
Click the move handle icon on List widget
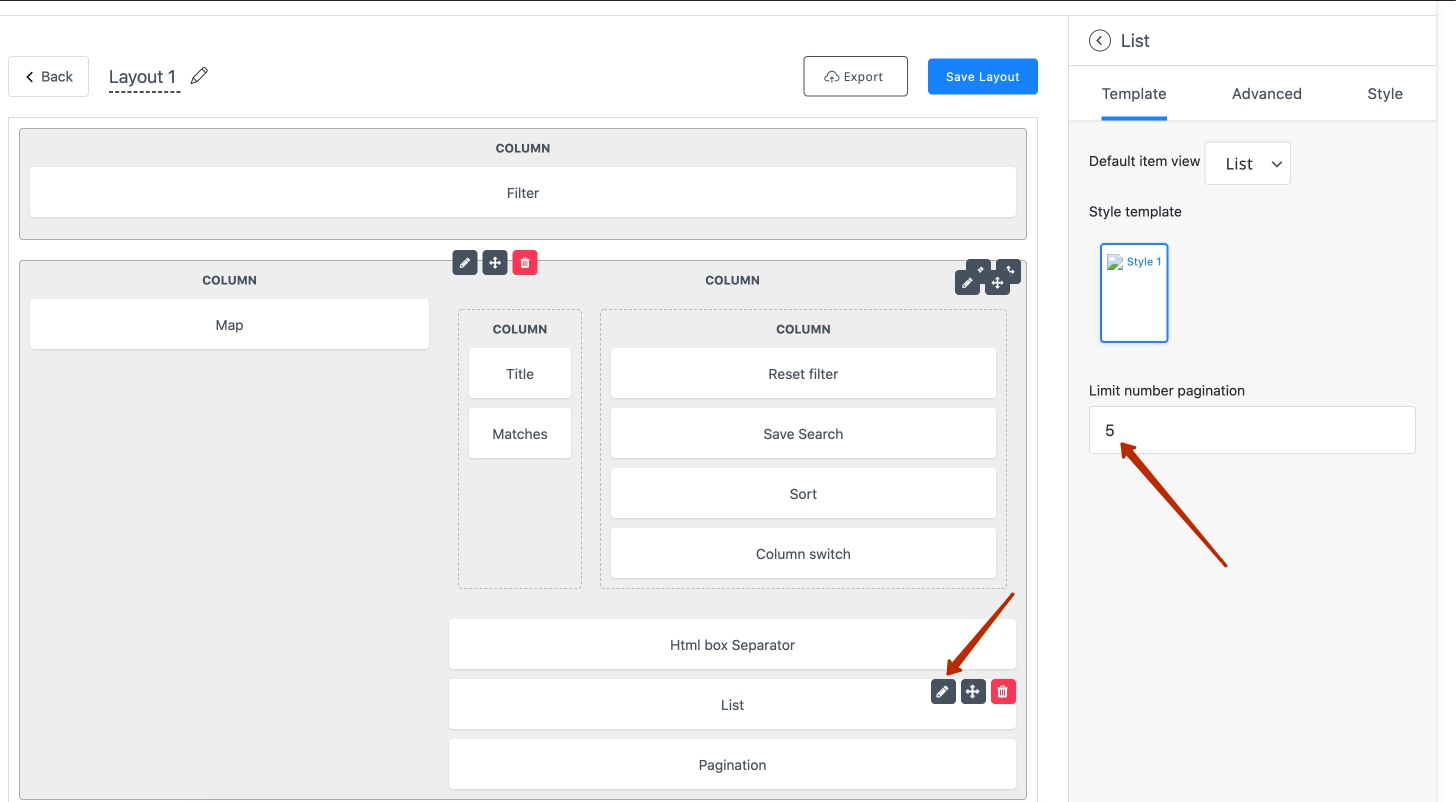click(973, 691)
